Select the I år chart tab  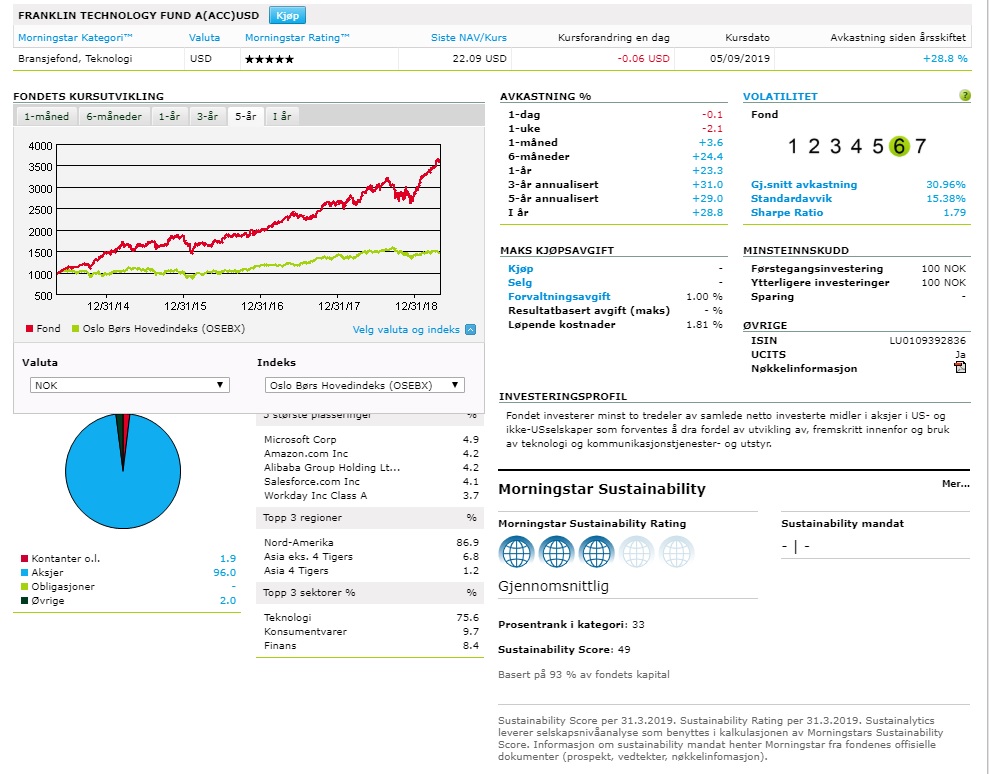(x=282, y=116)
